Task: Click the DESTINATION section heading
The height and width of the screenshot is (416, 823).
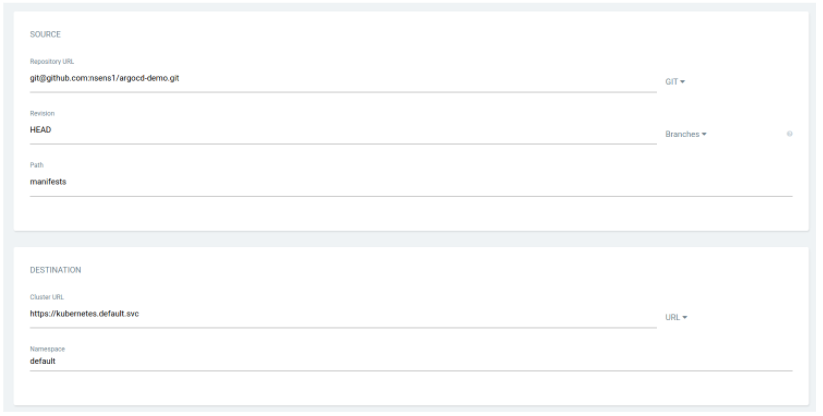Action: 54,270
